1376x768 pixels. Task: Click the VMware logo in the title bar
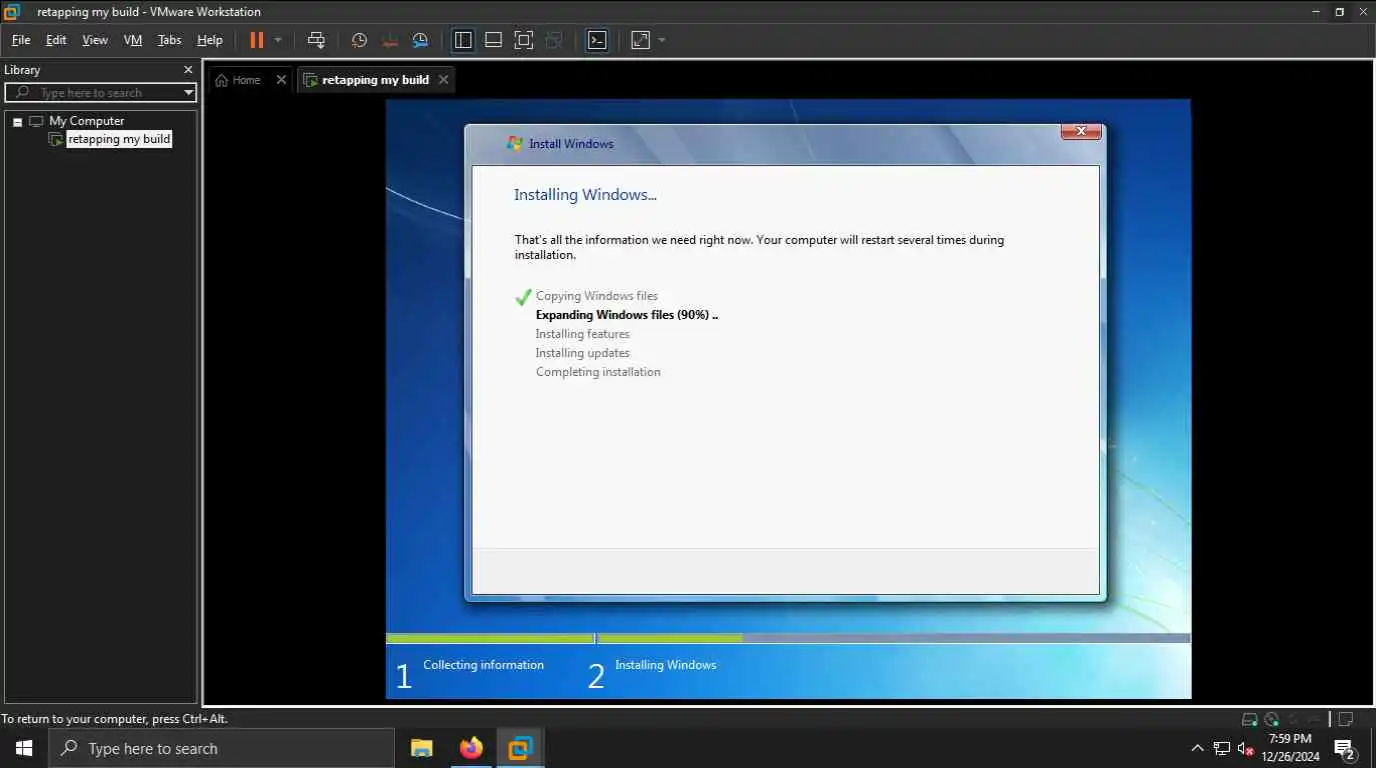point(12,12)
